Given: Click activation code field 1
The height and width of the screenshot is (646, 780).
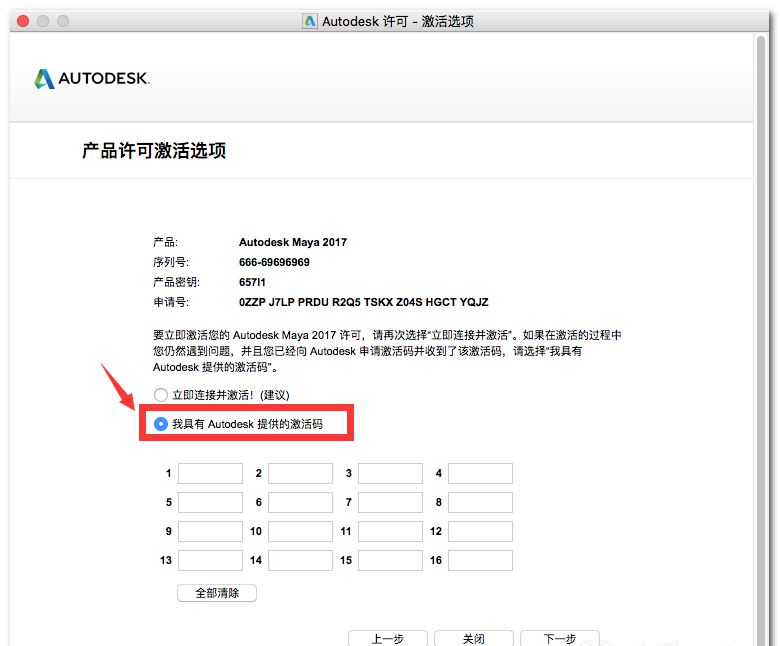Looking at the screenshot, I should (x=210, y=473).
